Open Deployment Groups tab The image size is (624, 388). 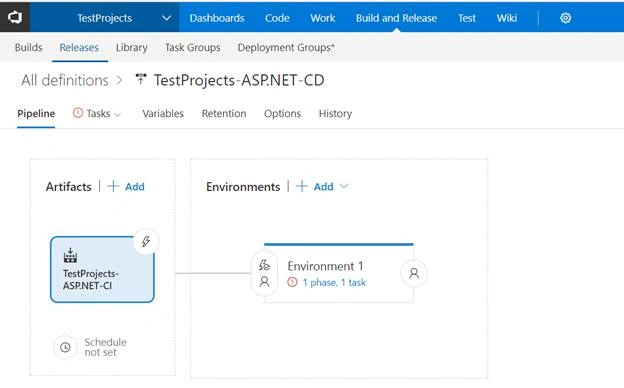click(286, 47)
